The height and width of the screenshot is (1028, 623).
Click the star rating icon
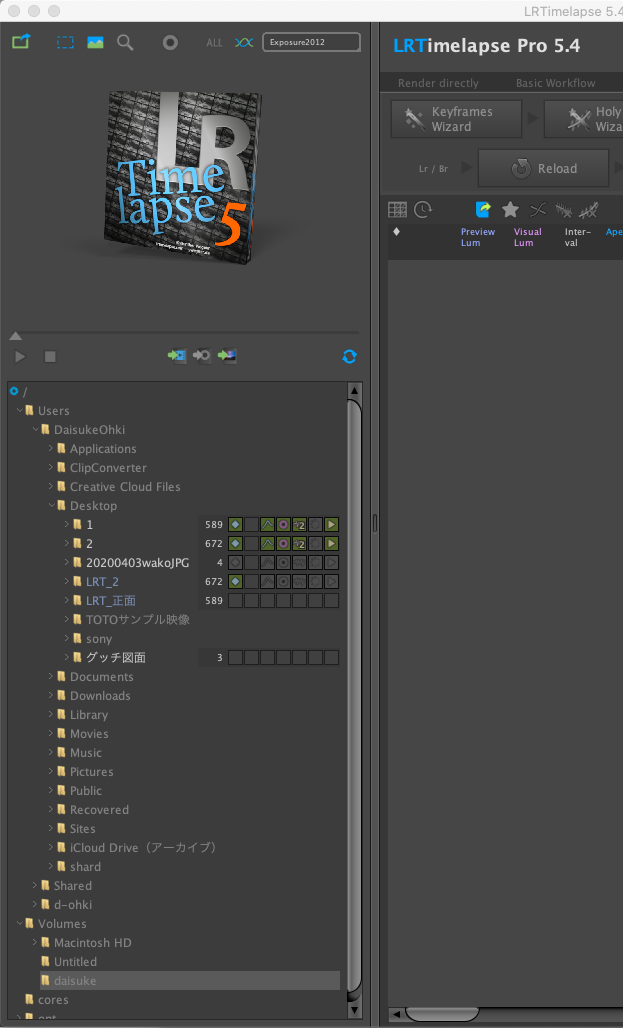point(510,210)
